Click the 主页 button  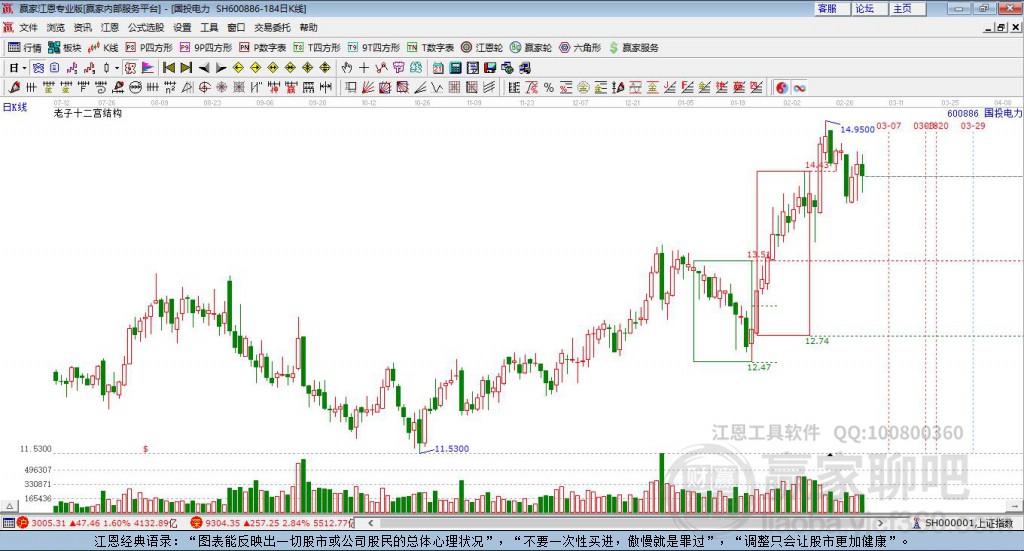click(x=908, y=8)
